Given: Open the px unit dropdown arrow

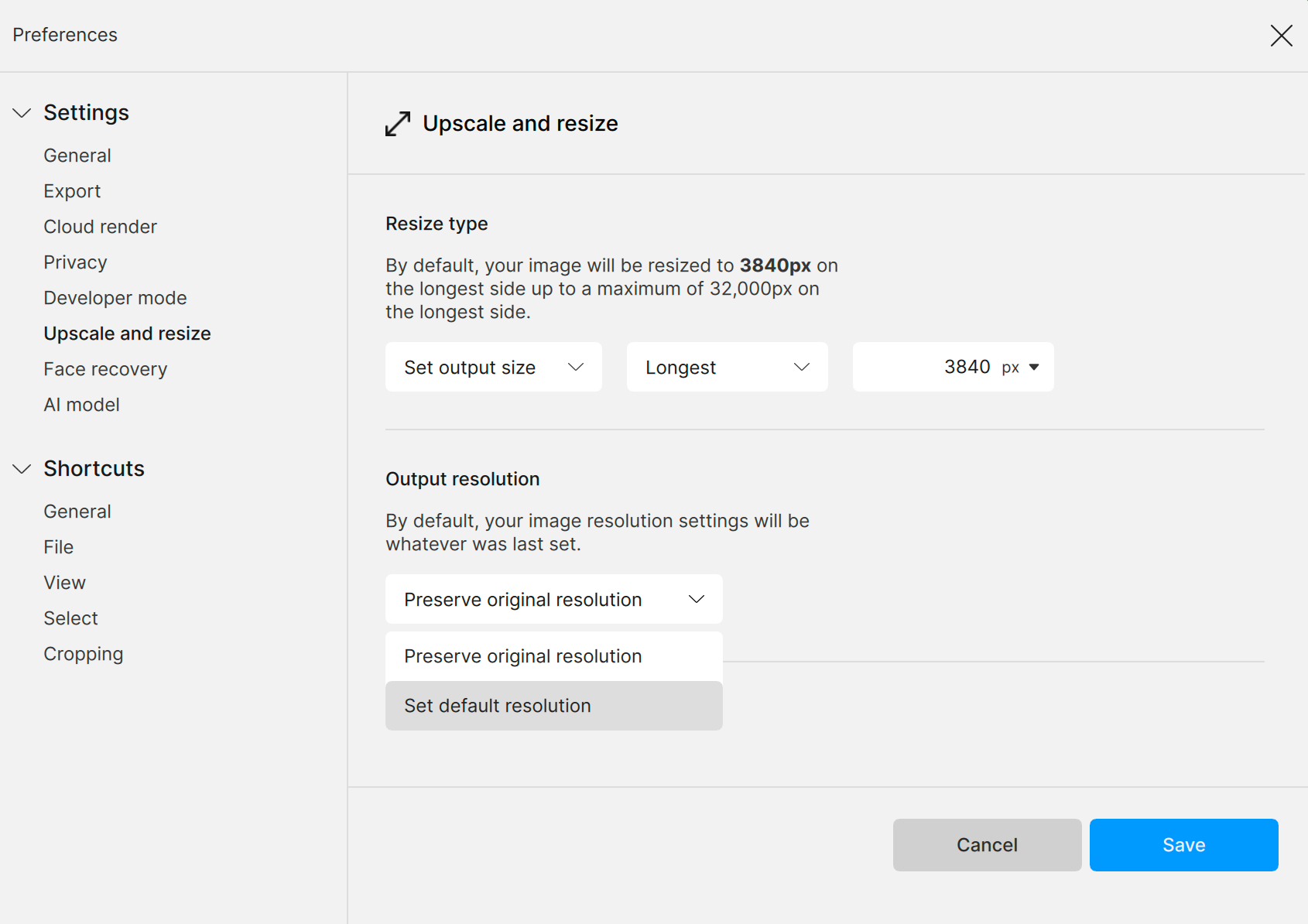Looking at the screenshot, I should 1033,368.
